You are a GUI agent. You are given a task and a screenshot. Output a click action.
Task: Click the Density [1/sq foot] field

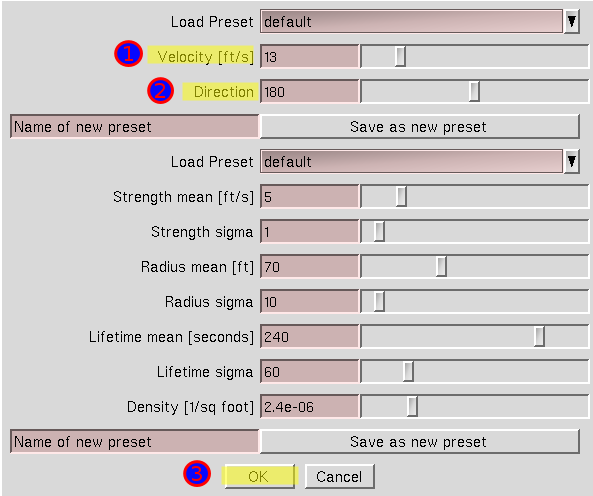click(x=309, y=407)
